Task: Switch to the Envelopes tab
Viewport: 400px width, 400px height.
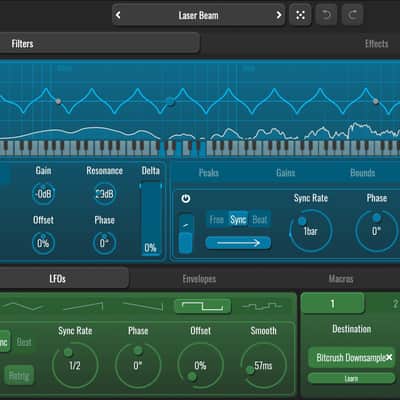Action: pos(199,279)
